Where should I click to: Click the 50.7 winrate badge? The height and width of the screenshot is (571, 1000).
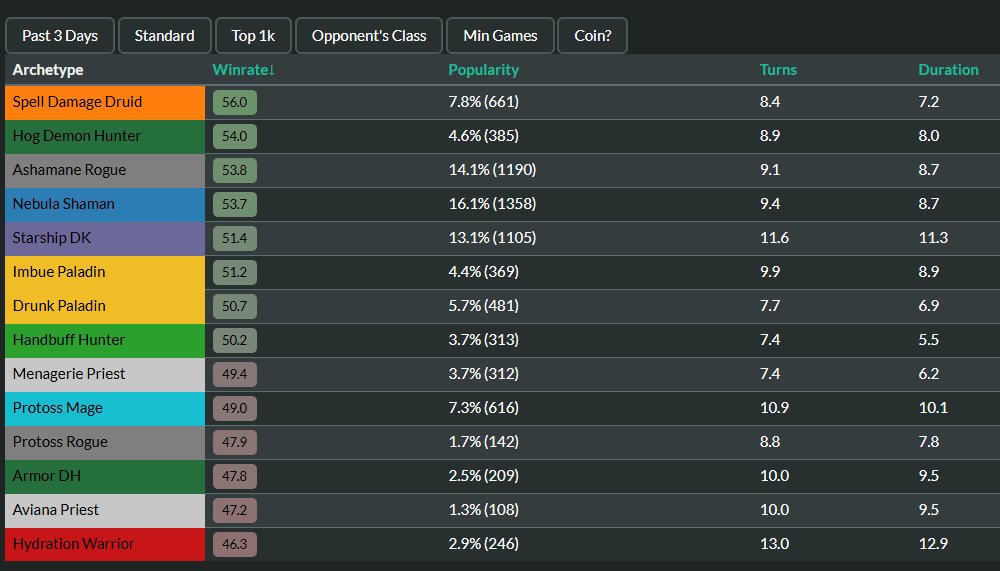235,306
